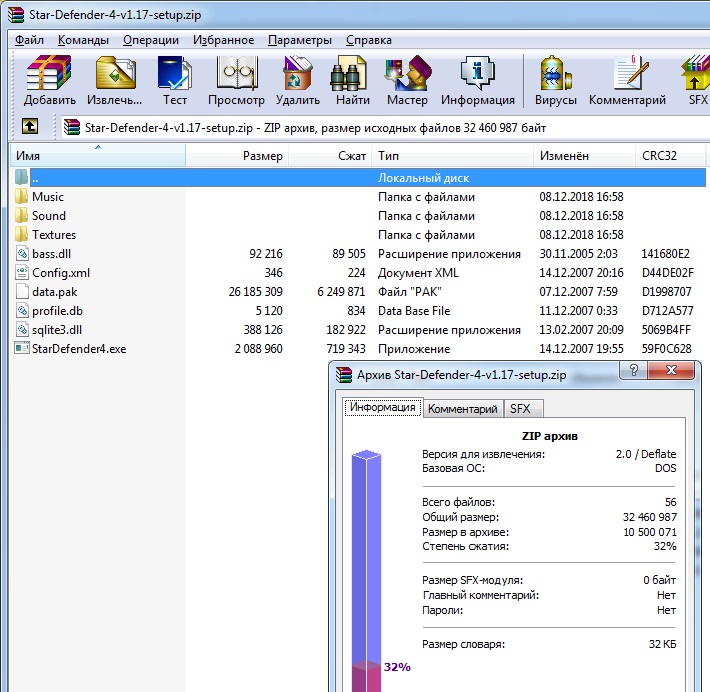Open the Команды menu
710x692 pixels.
pos(83,40)
